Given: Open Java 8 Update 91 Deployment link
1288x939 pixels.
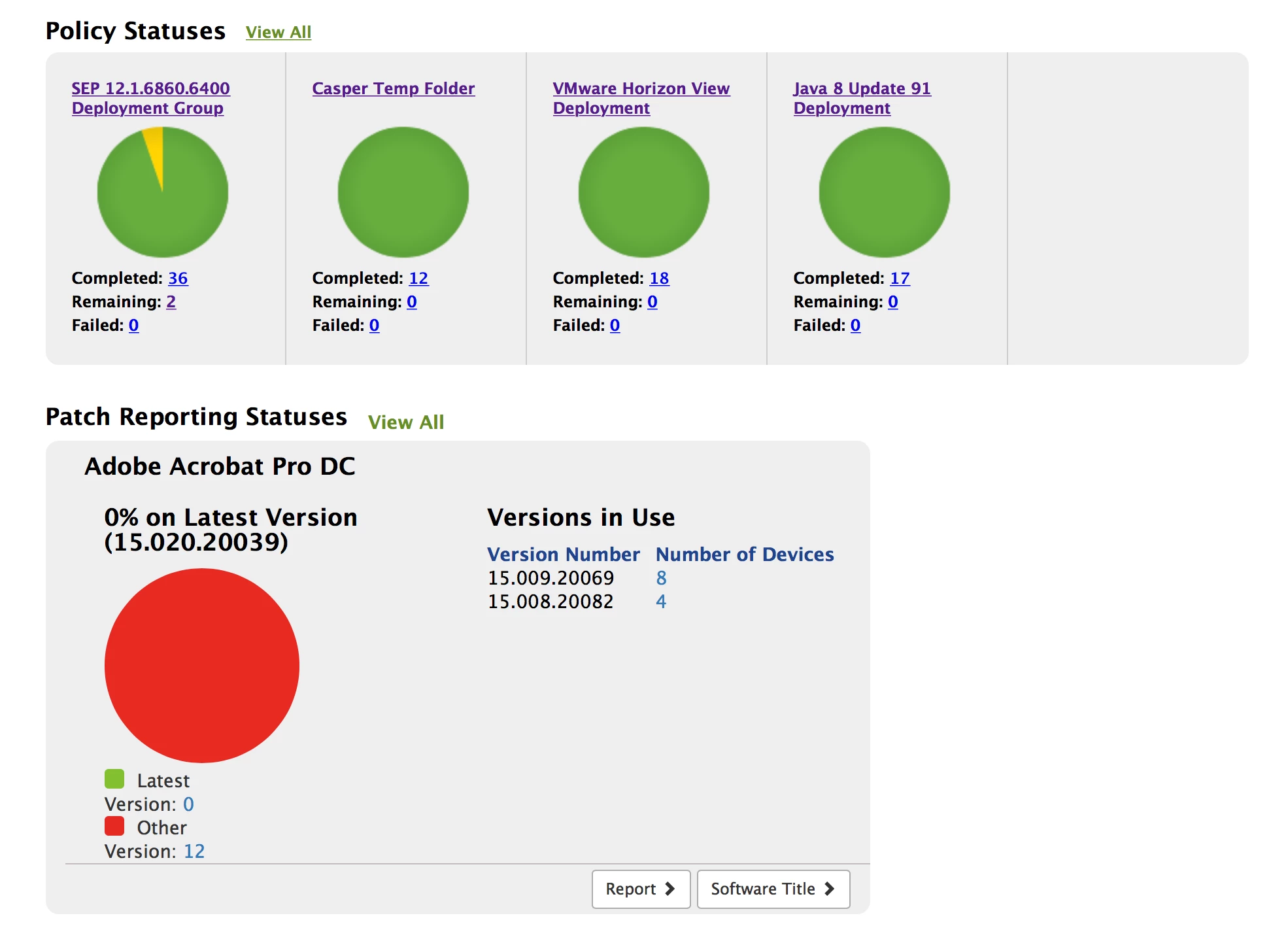Looking at the screenshot, I should tap(861, 98).
